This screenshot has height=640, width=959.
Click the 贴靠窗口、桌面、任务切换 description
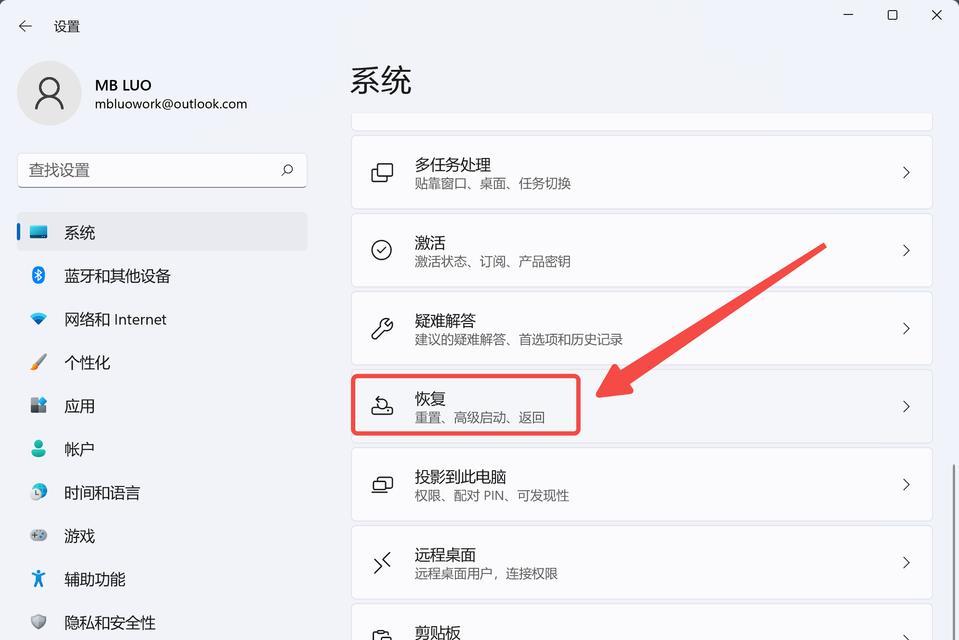tap(493, 184)
